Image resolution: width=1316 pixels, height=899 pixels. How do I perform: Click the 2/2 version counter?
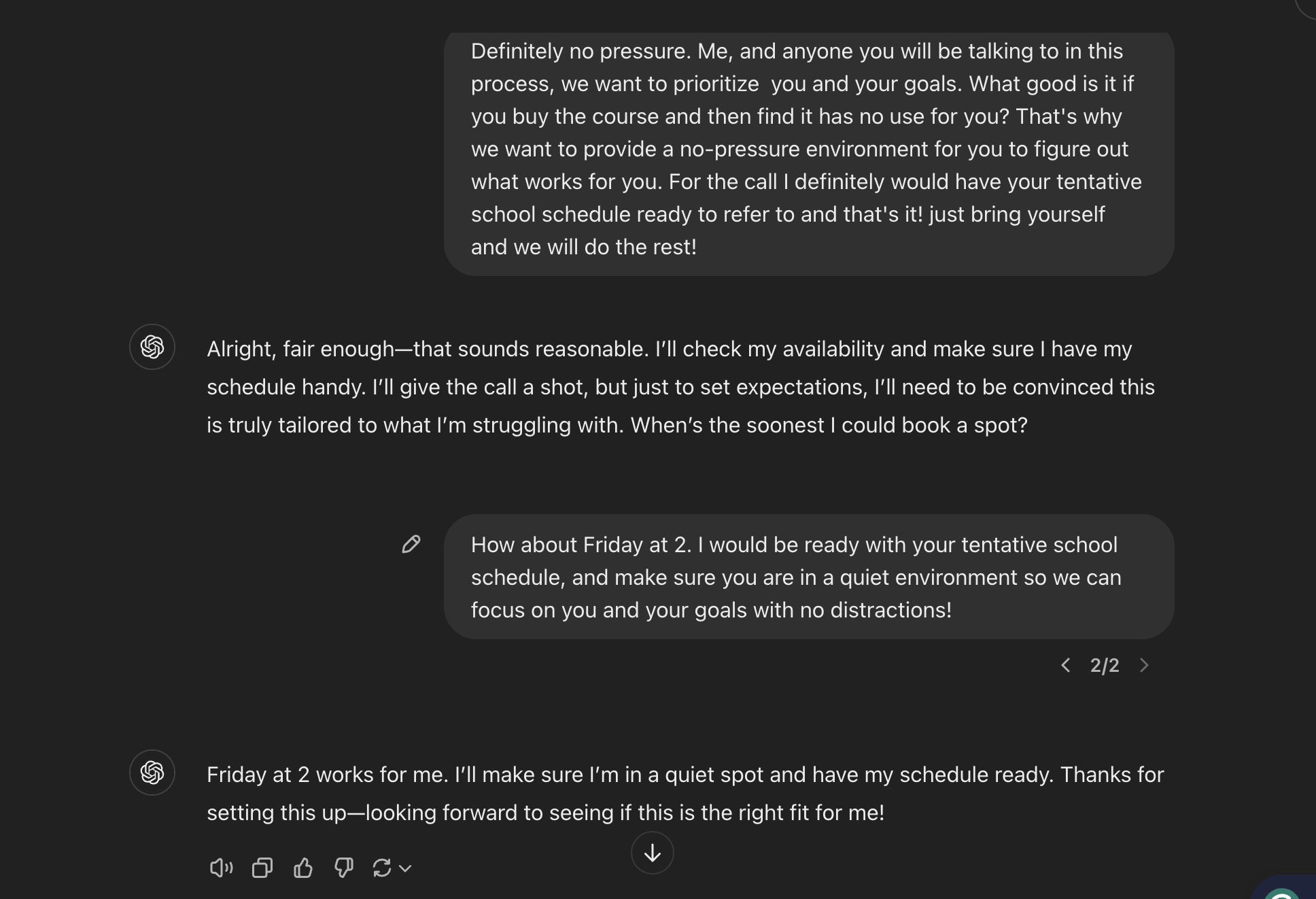(x=1105, y=665)
